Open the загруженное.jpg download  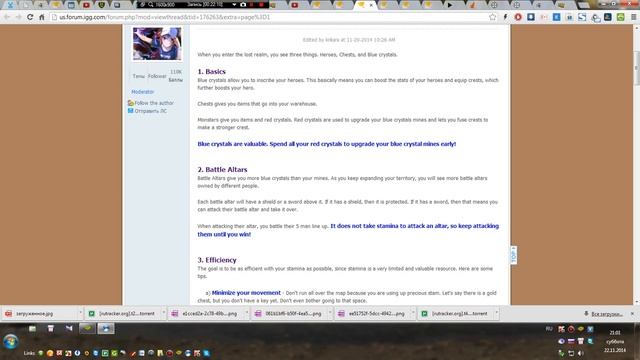[39, 313]
